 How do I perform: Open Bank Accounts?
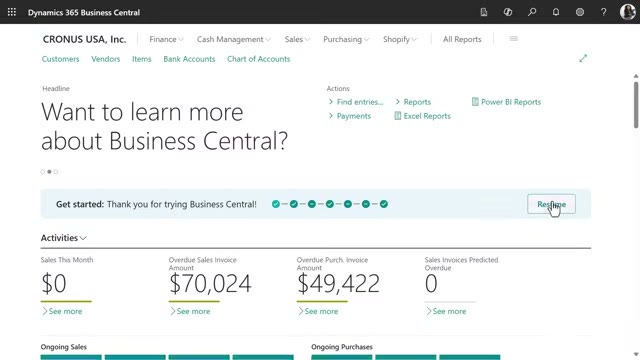[x=189, y=59]
